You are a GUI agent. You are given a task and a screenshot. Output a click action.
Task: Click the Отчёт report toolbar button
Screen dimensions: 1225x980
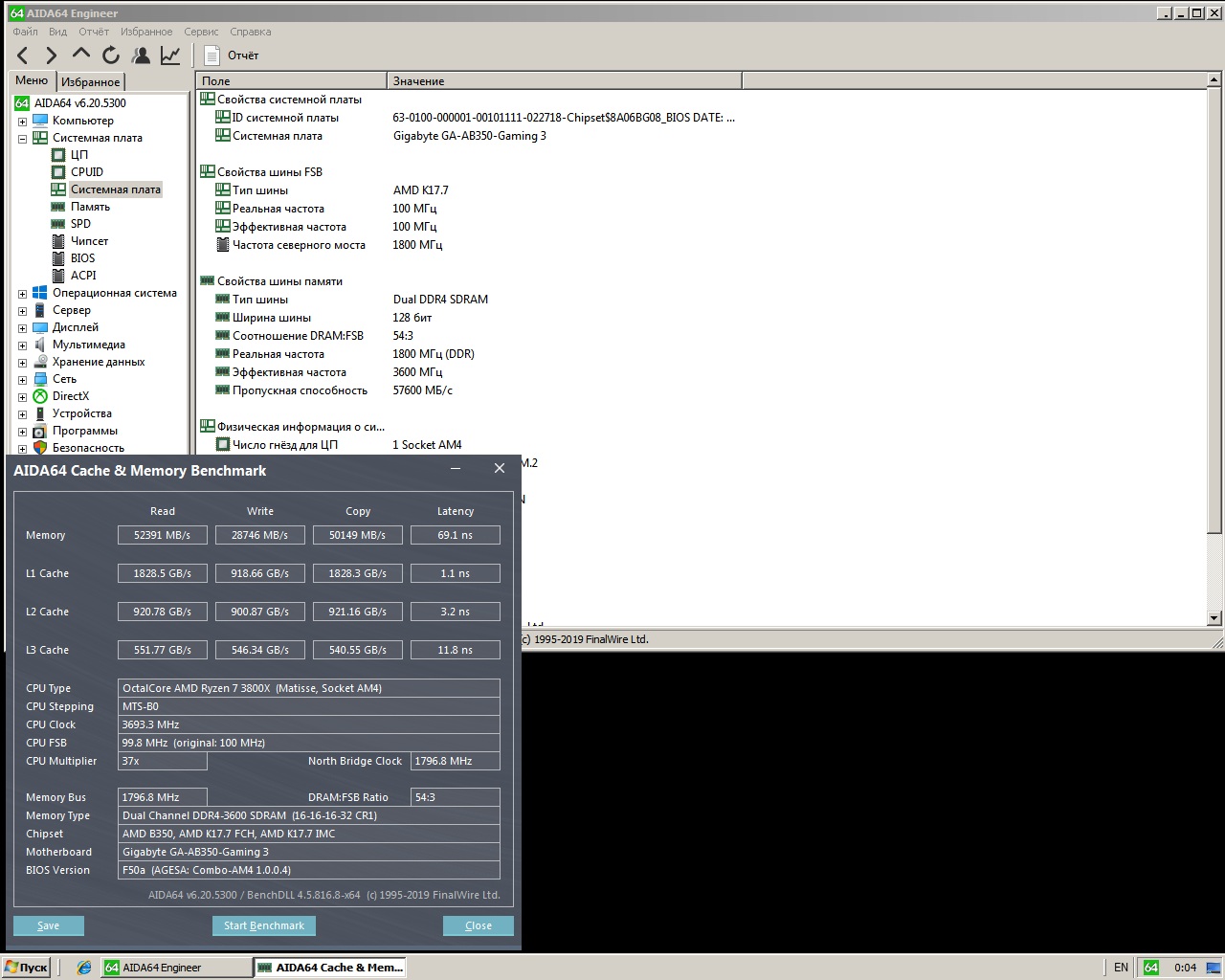point(232,56)
